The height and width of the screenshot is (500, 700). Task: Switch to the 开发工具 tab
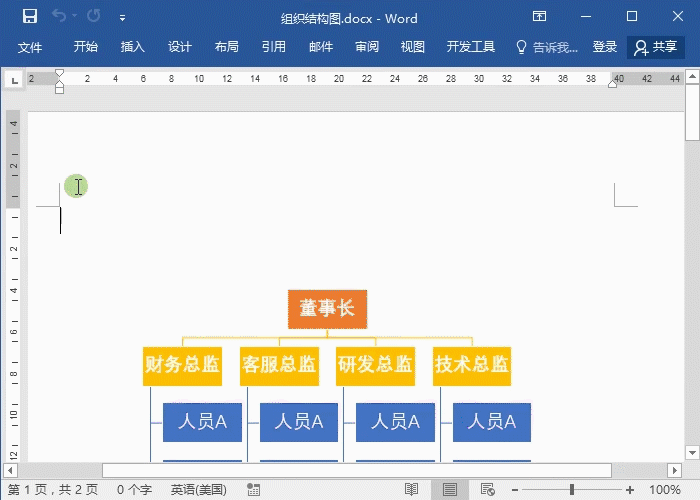point(471,47)
